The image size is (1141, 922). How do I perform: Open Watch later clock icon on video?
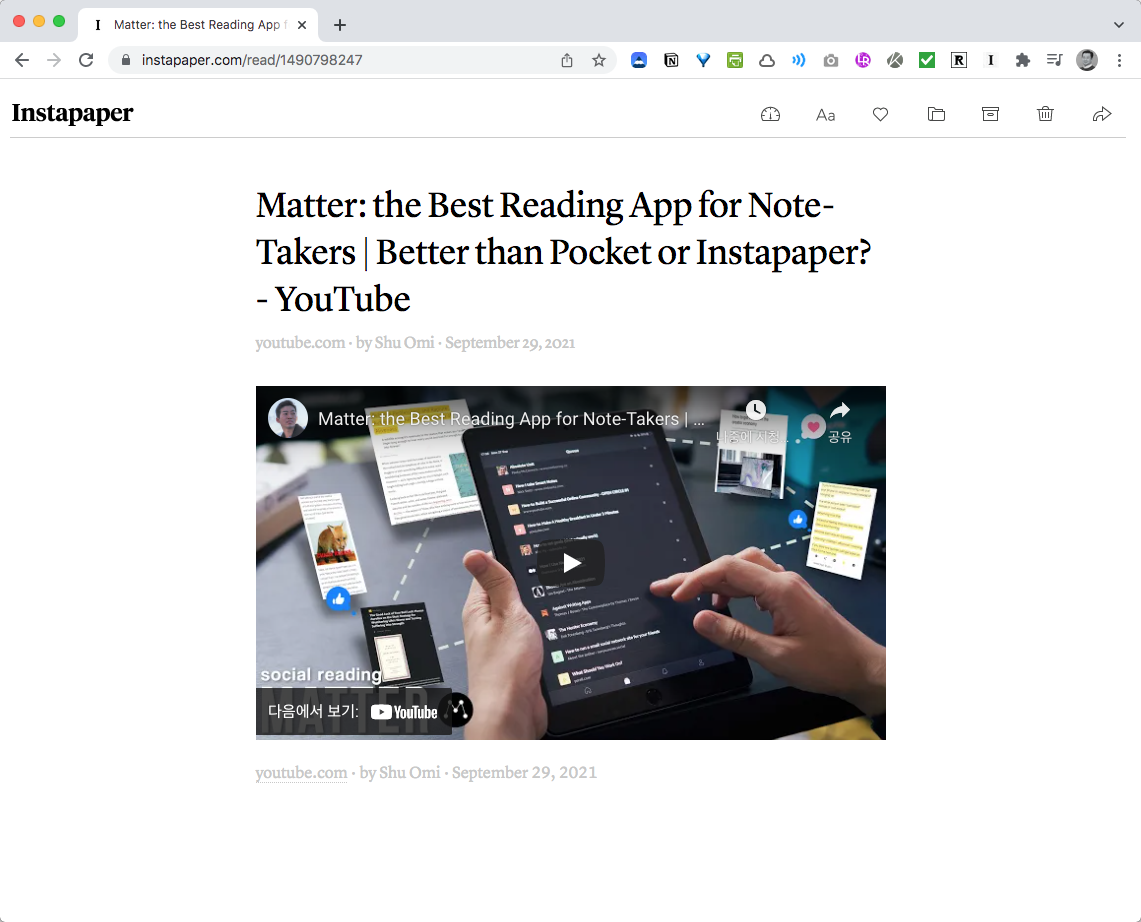click(x=755, y=410)
